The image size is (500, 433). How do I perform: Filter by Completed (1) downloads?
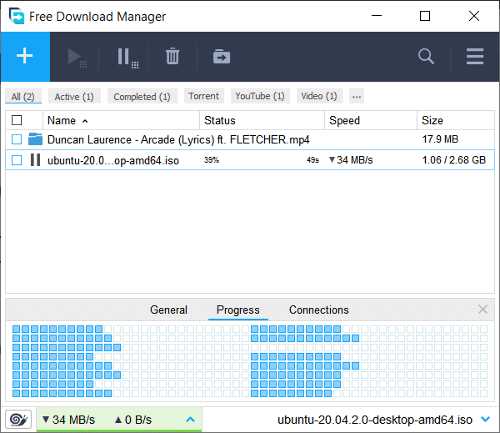coord(142,97)
